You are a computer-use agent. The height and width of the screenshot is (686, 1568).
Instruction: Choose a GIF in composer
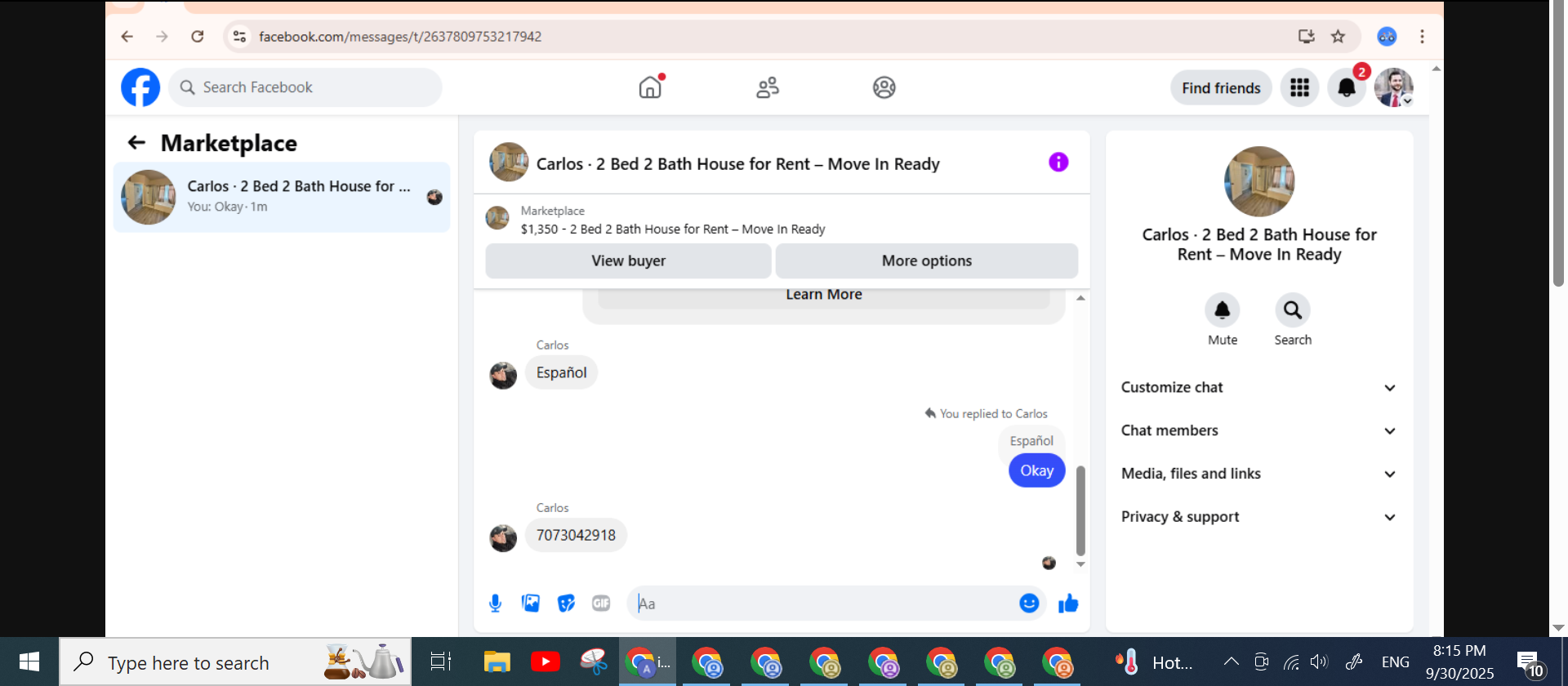point(601,604)
